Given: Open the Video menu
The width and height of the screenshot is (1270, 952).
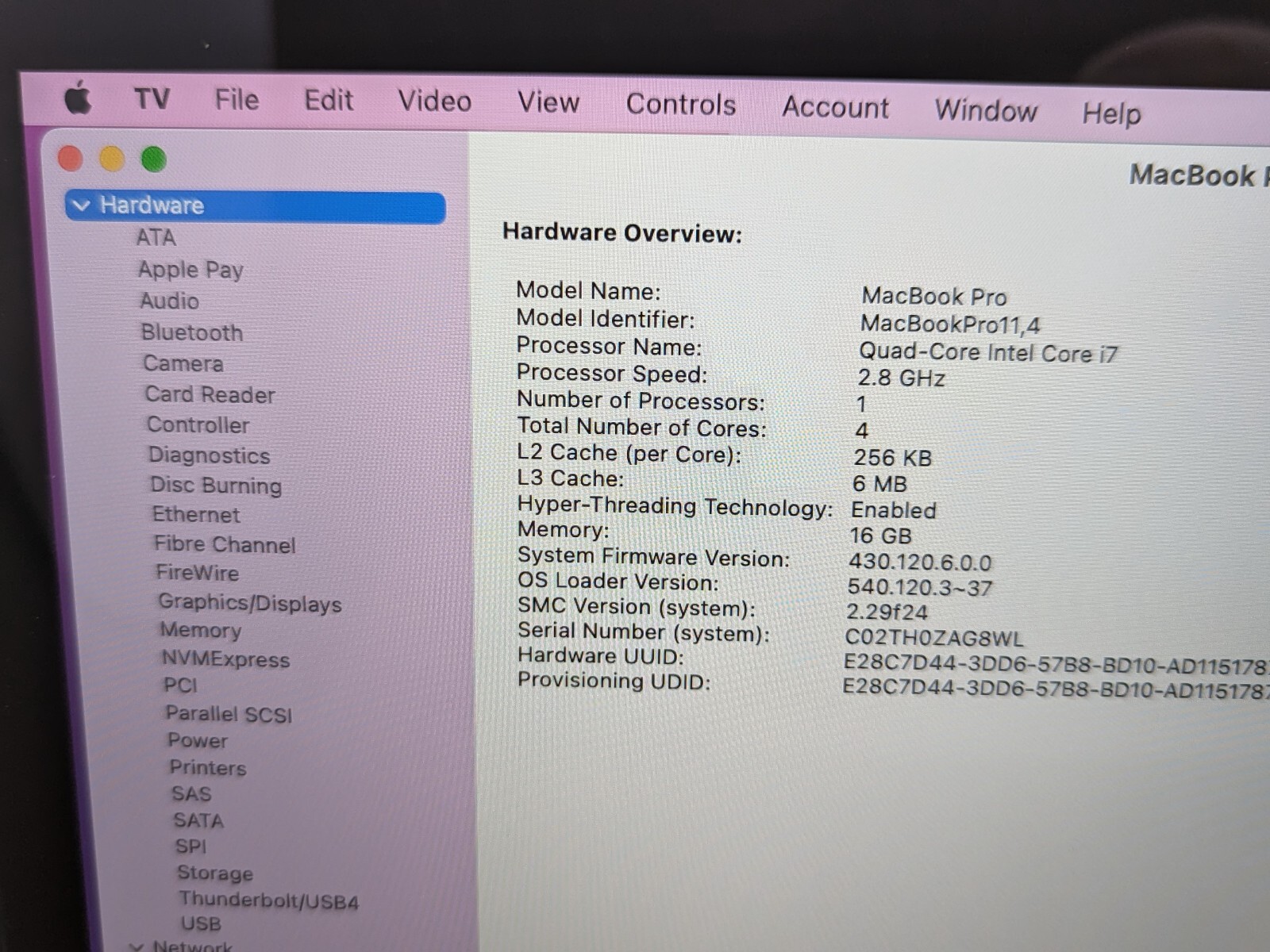Looking at the screenshot, I should 434,102.
